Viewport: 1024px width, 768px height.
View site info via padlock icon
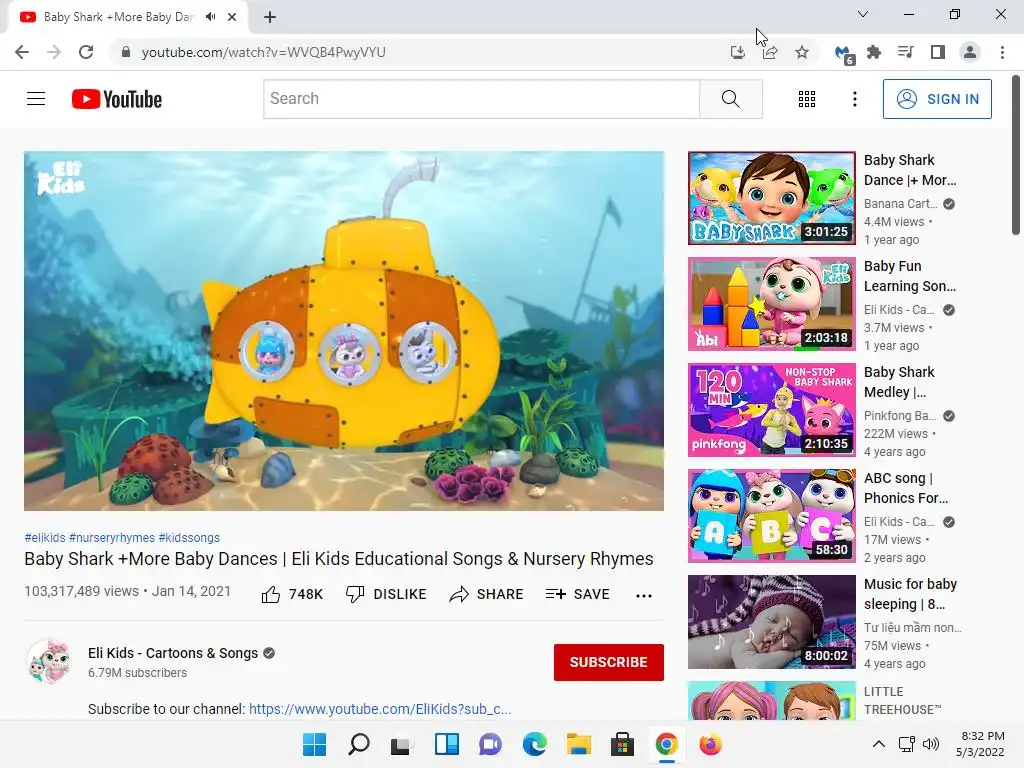[x=126, y=52]
